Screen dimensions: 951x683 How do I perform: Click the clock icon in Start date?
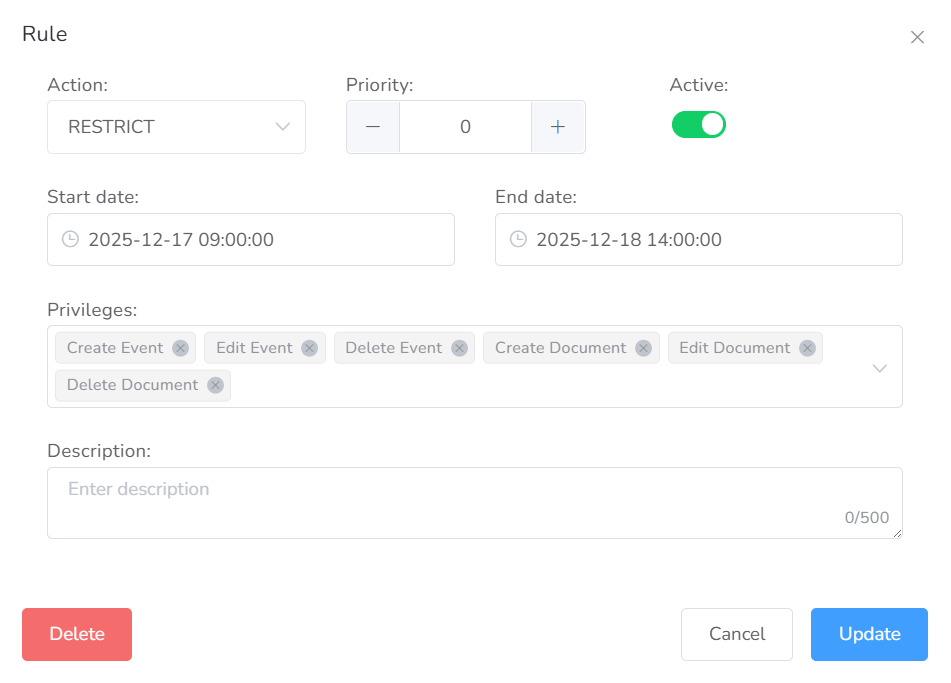[70, 240]
